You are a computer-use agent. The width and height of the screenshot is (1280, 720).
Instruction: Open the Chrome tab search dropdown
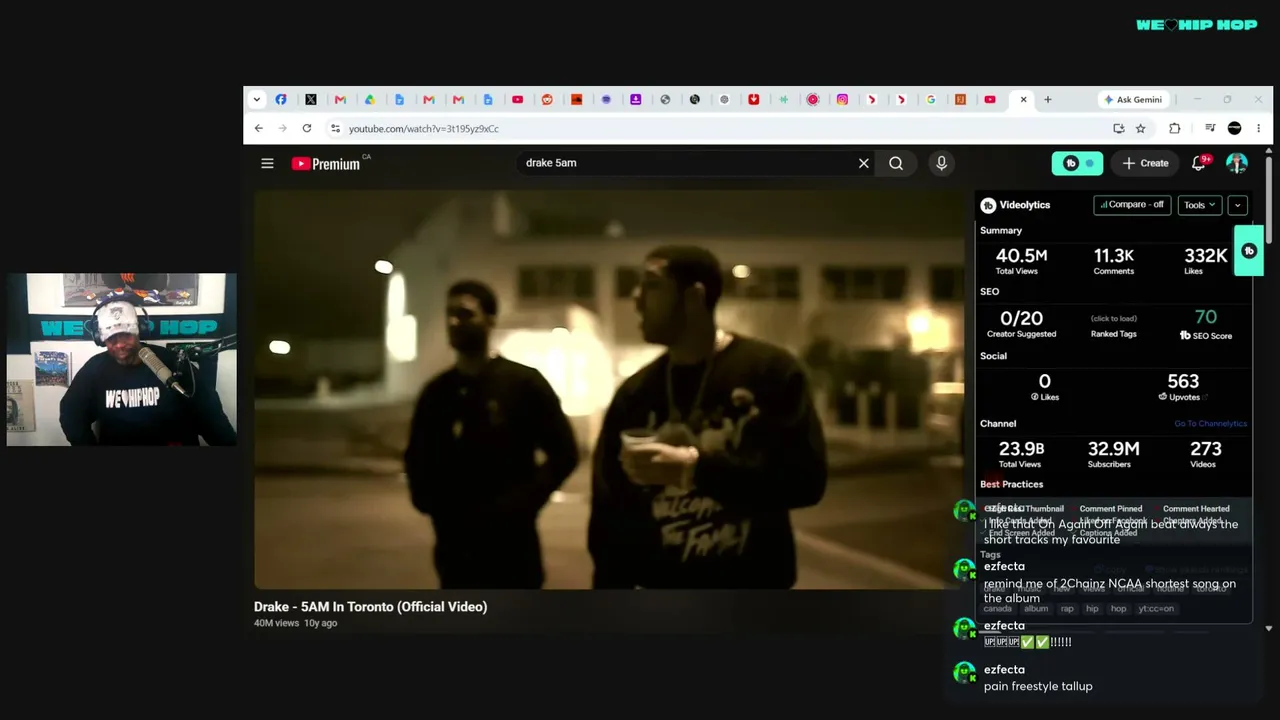point(257,99)
